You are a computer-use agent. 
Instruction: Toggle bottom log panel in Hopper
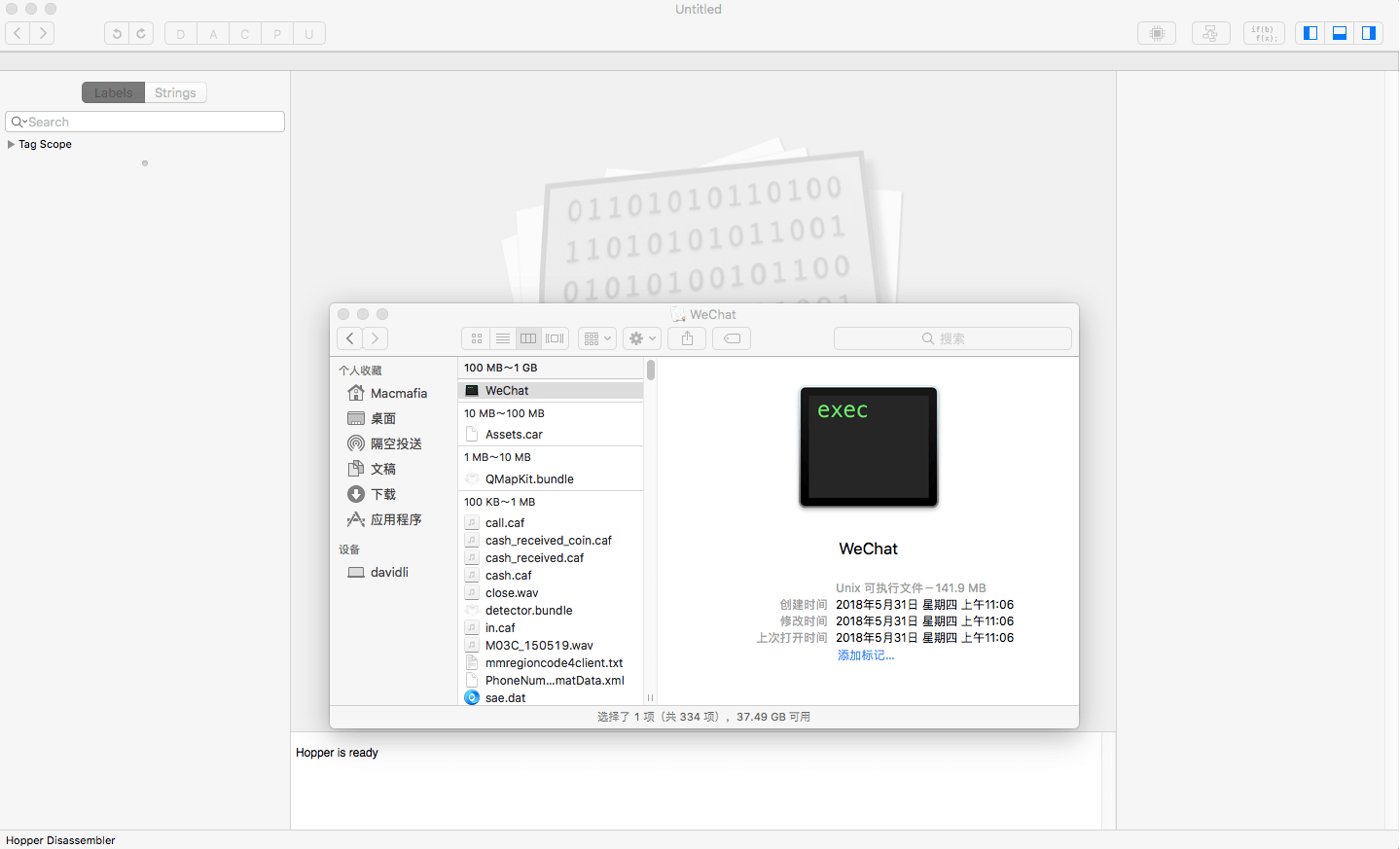[1340, 33]
